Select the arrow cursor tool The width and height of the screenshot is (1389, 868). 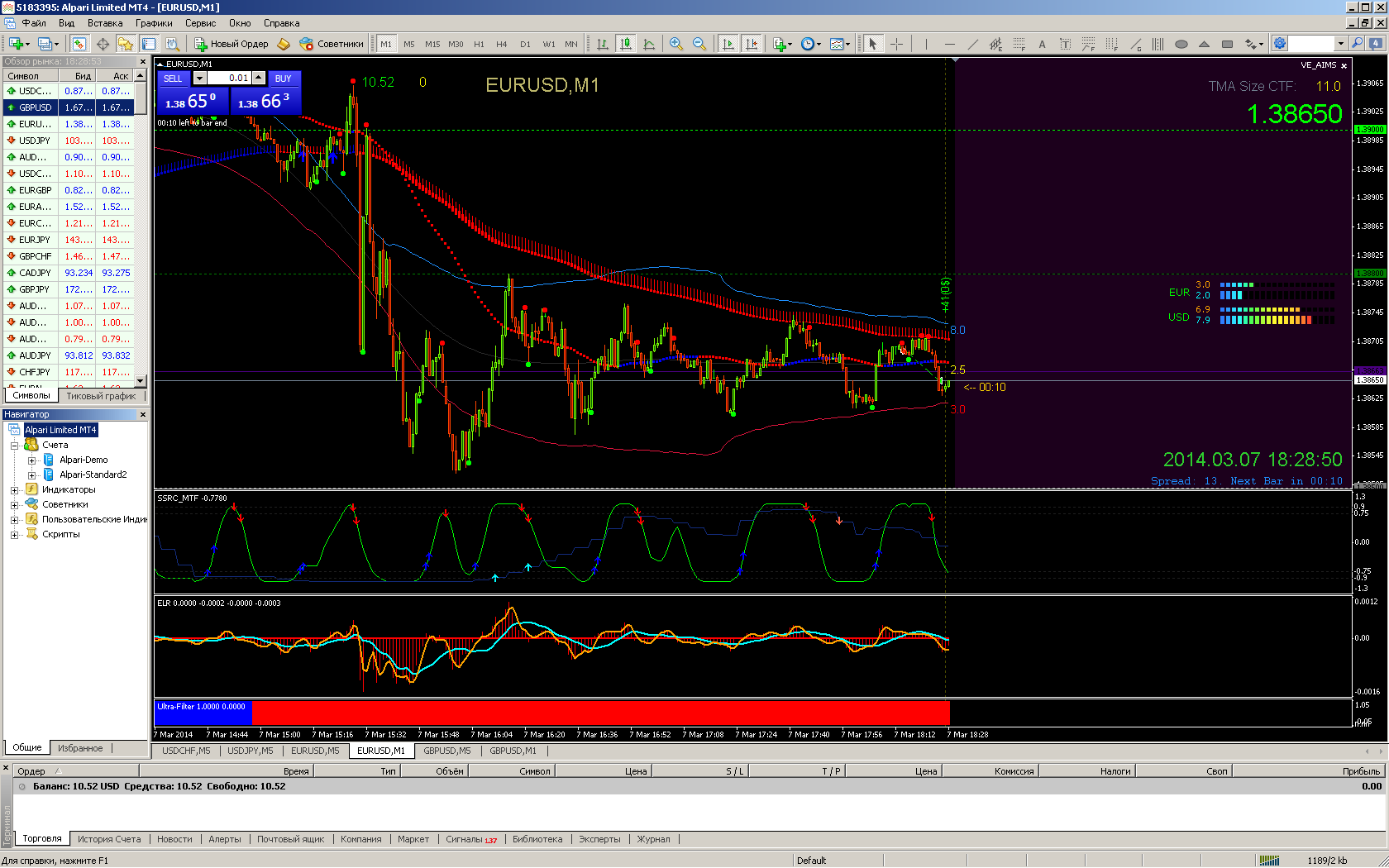coord(872,44)
